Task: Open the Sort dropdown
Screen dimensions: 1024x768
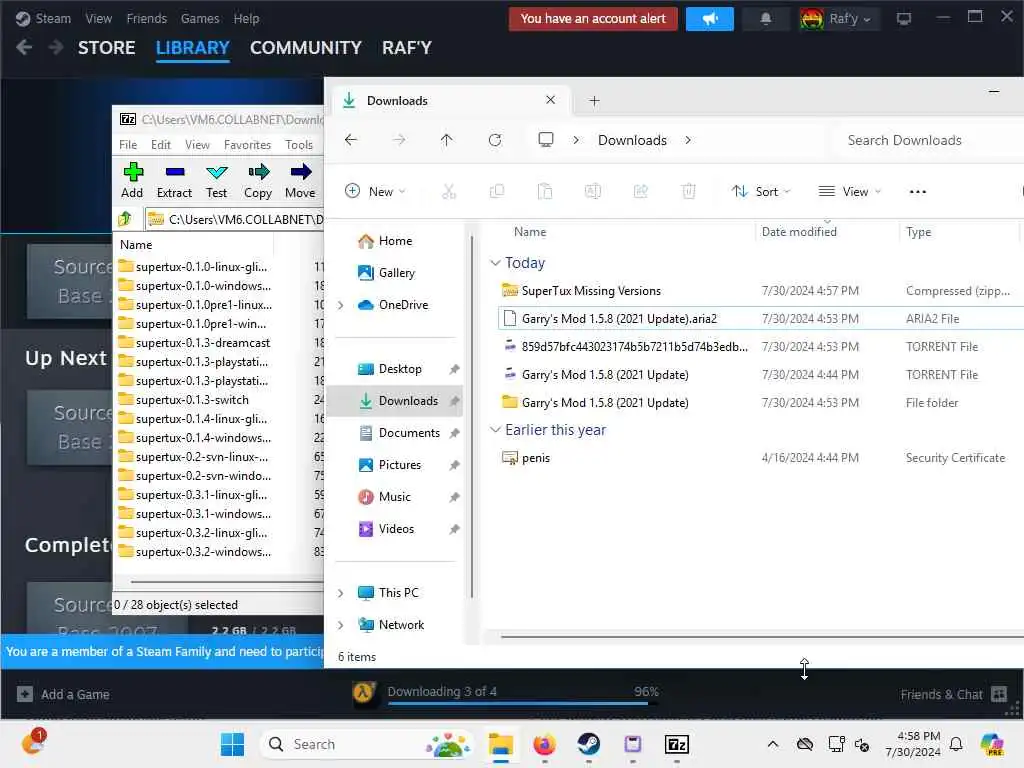Action: (x=761, y=191)
